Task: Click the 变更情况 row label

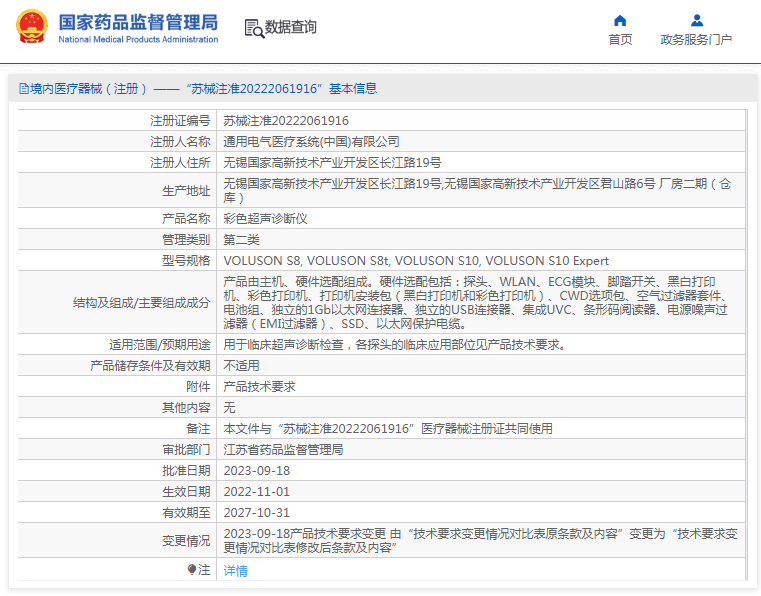Action: tap(186, 540)
